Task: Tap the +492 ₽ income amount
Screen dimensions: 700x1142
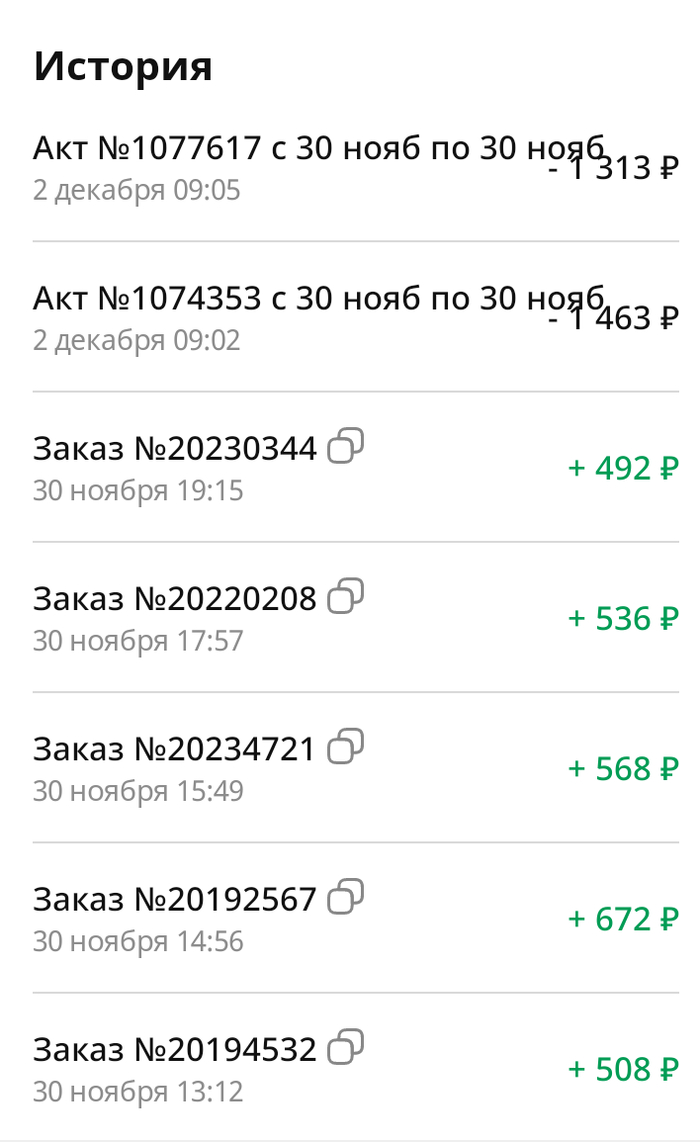Action: click(623, 468)
